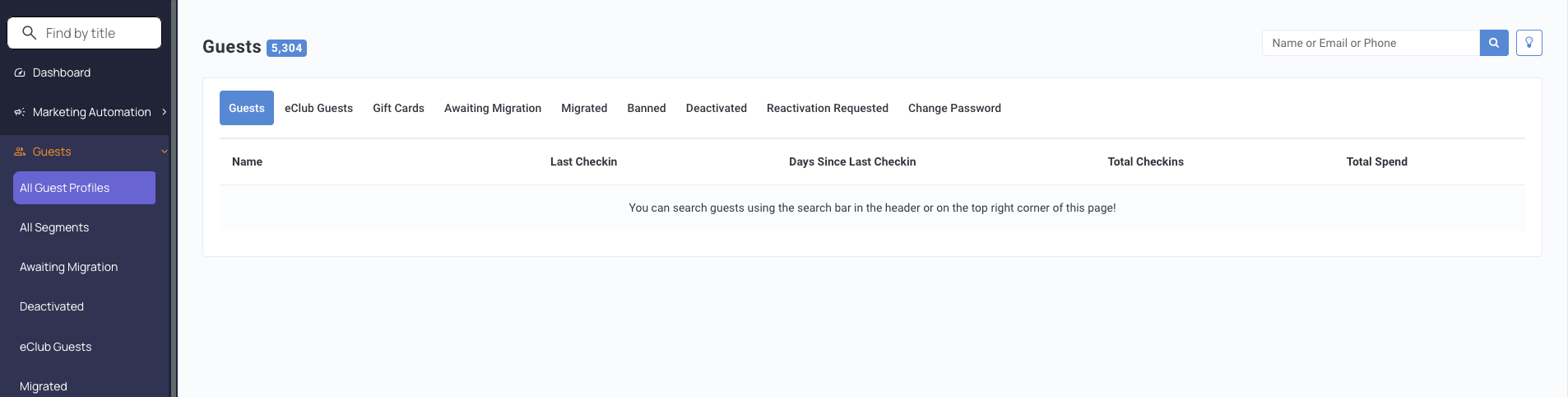Click the Guests people icon in sidebar
1568x397 pixels.
click(x=20, y=152)
